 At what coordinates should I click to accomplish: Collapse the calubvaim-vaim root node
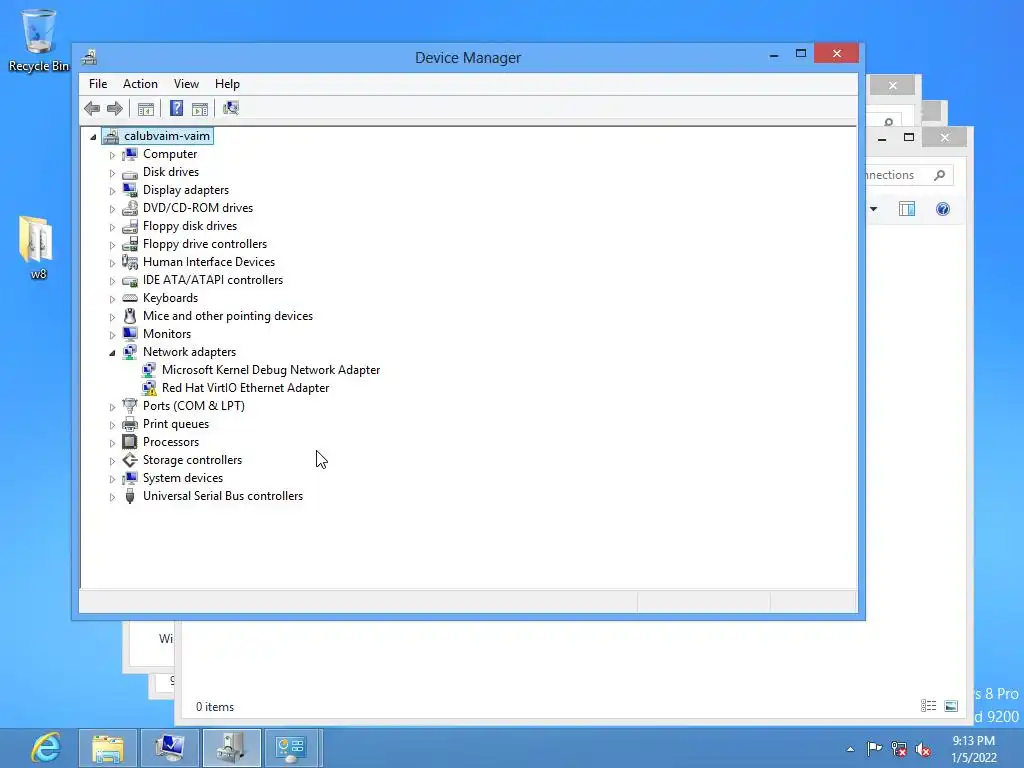click(x=93, y=136)
